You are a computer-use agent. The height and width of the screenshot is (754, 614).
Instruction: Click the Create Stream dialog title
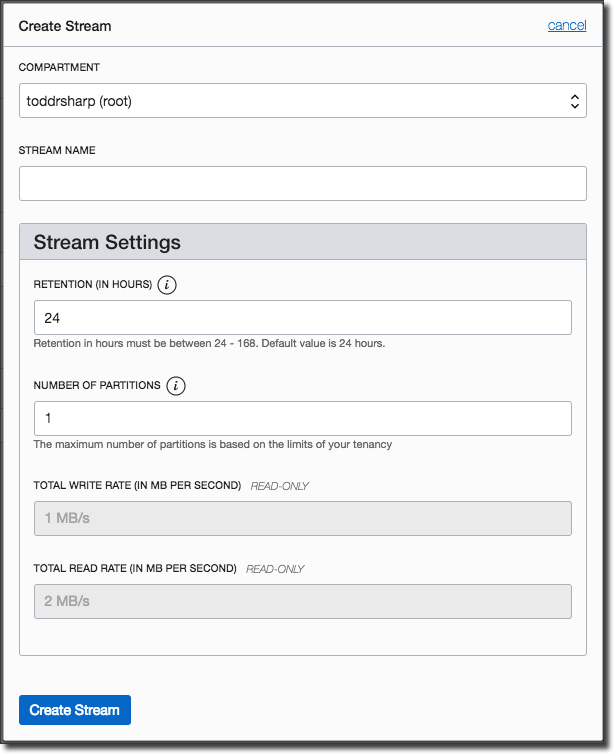click(x=65, y=26)
